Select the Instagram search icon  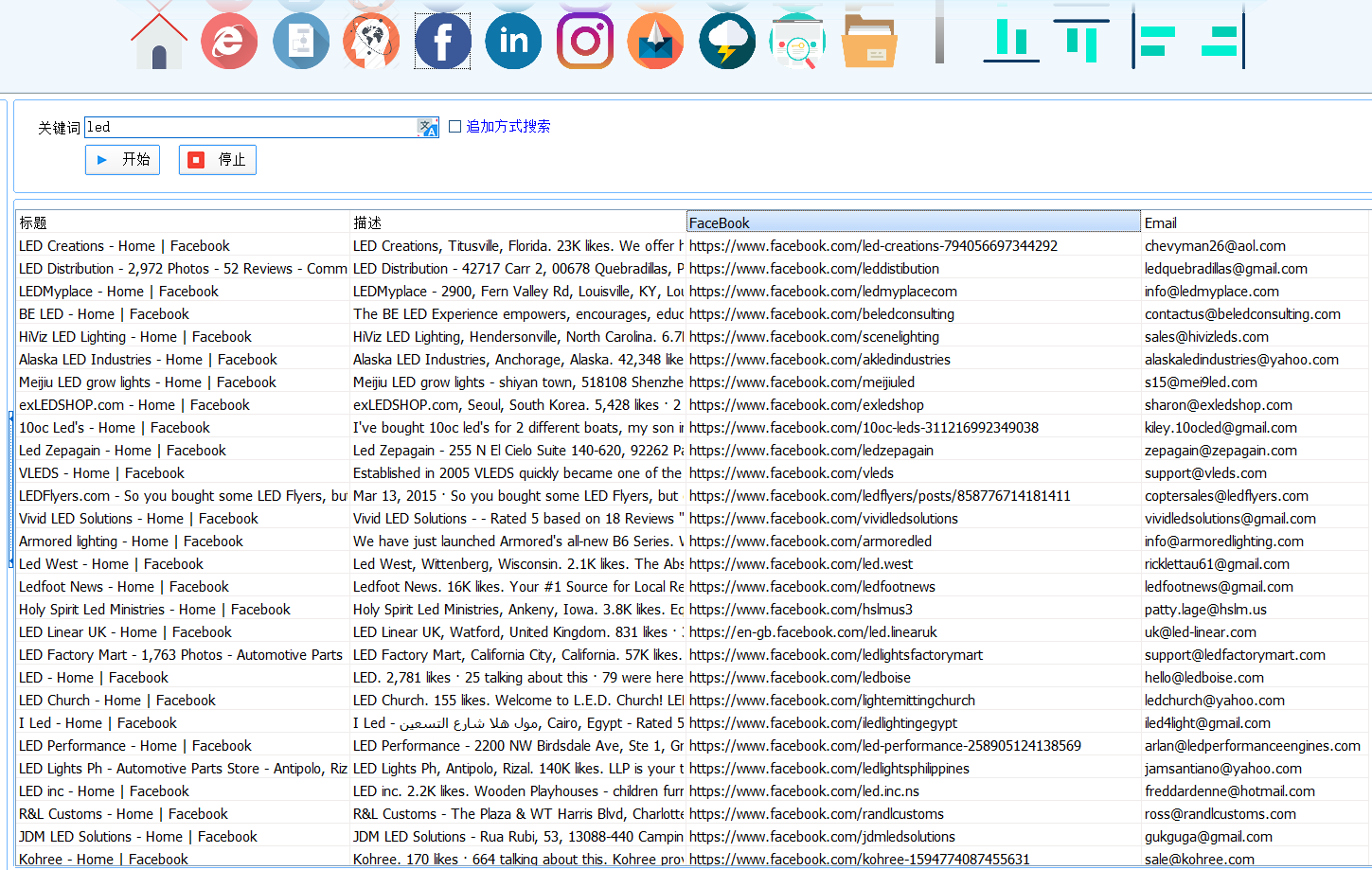[585, 41]
